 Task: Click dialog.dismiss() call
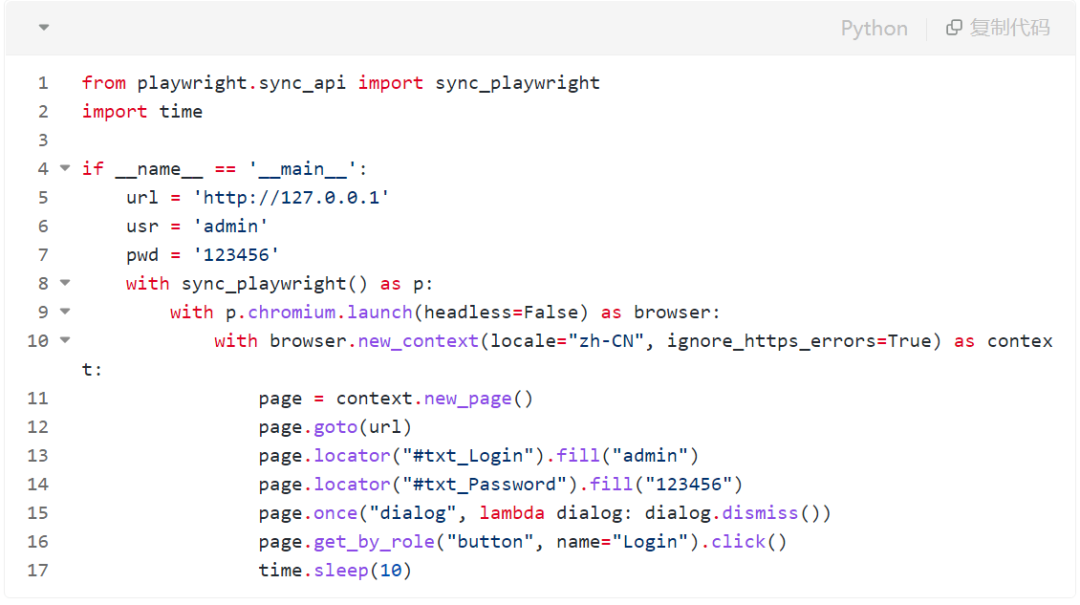pyautogui.click(x=731, y=513)
